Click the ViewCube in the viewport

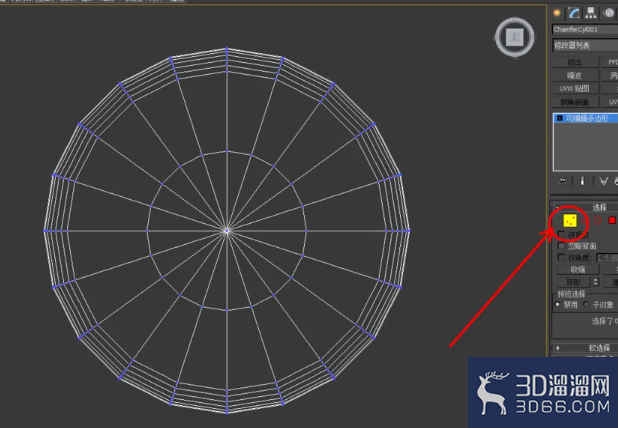513,38
